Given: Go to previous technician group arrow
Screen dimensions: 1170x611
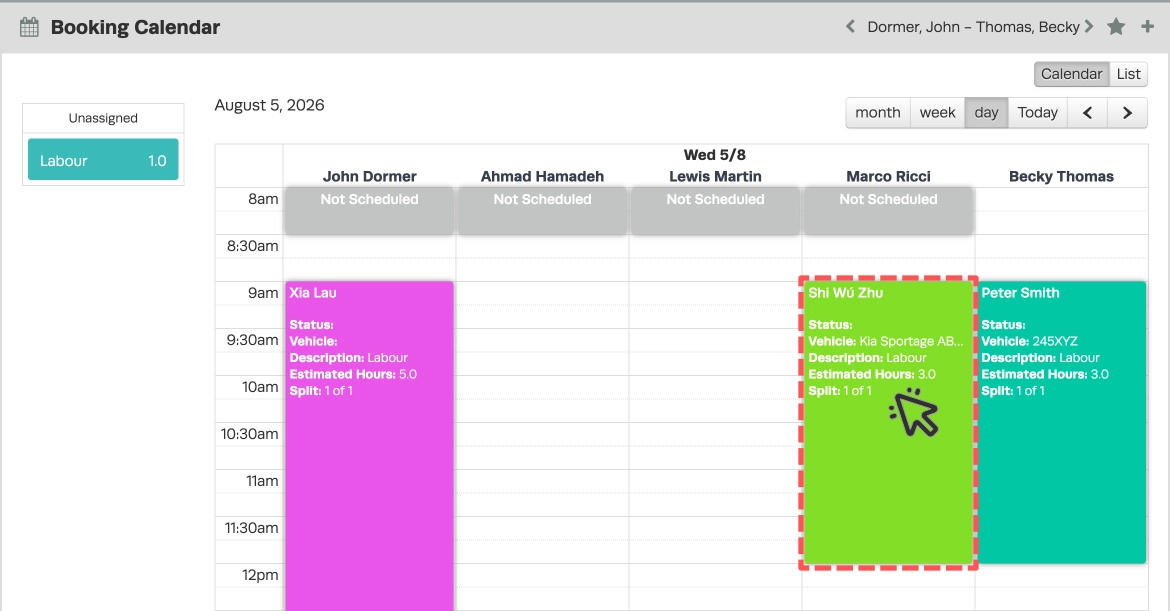Looking at the screenshot, I should click(x=850, y=27).
